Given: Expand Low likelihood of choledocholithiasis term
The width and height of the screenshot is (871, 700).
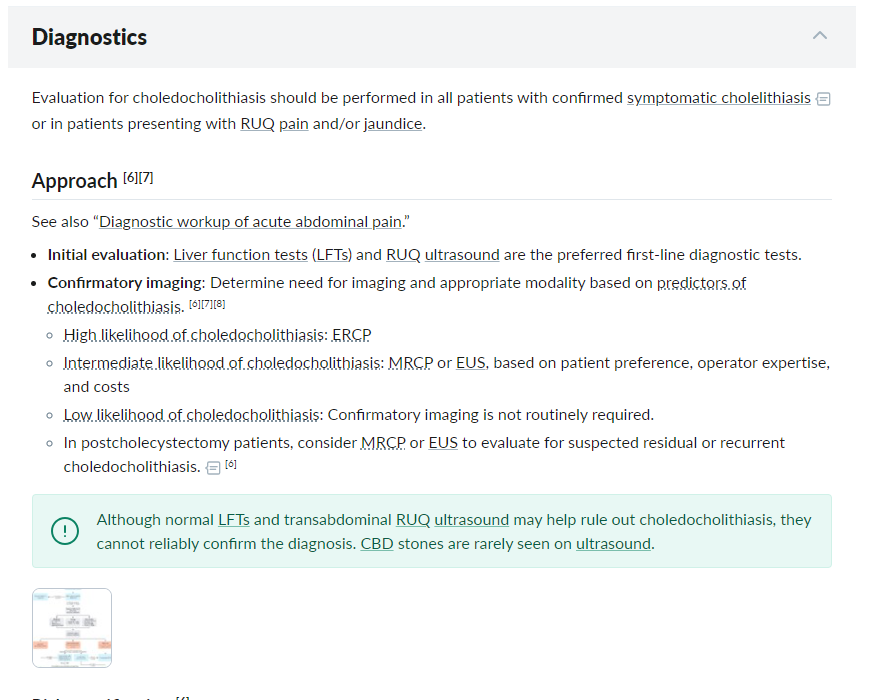Looking at the screenshot, I should (x=192, y=414).
